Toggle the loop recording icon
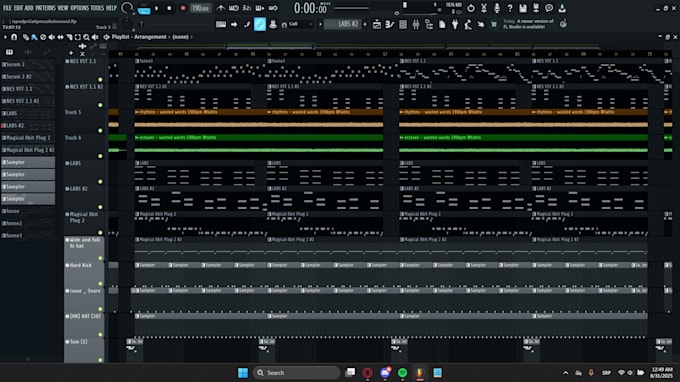The image size is (680, 382). pos(273,8)
